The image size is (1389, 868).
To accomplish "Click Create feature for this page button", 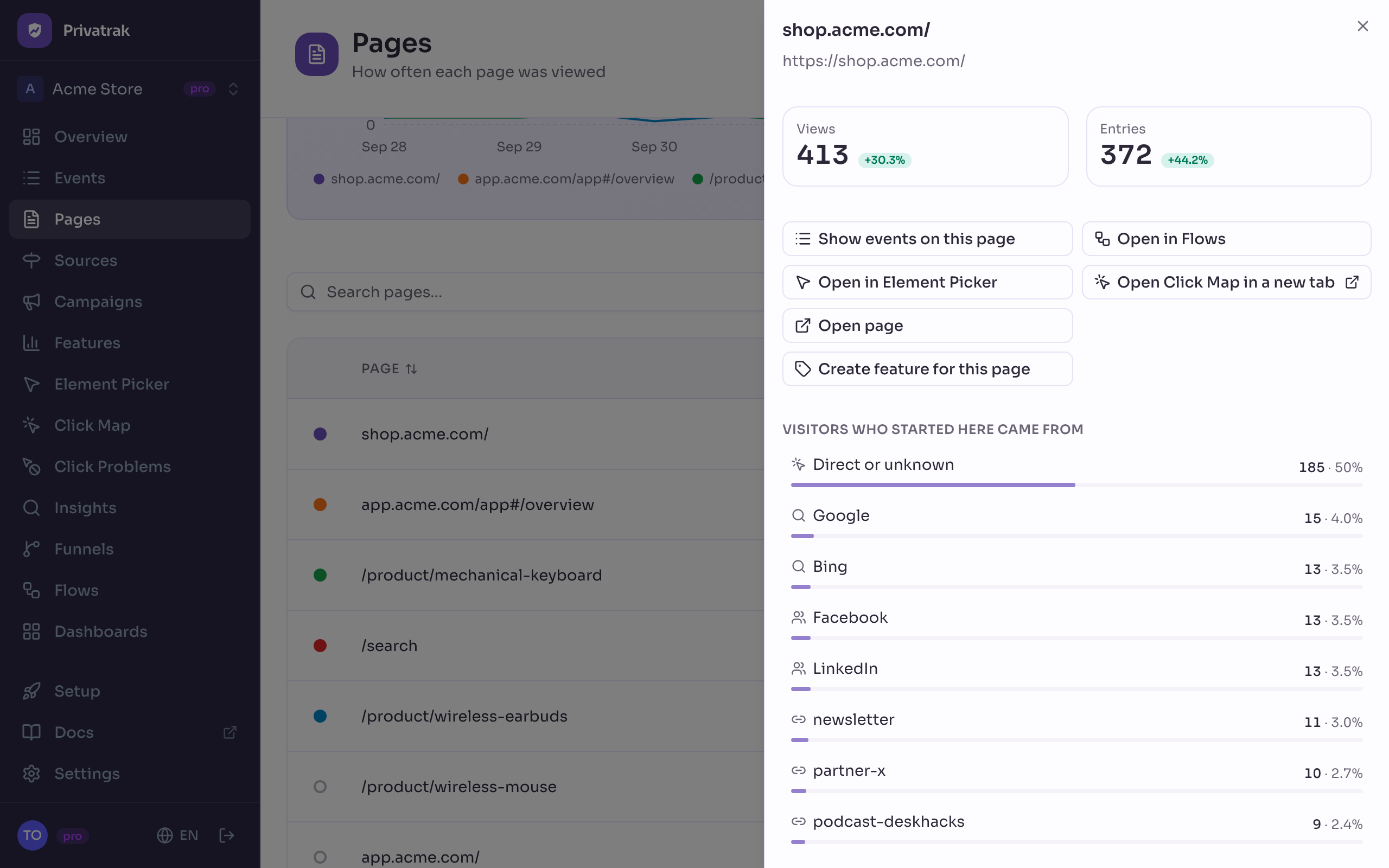I will 927,369.
